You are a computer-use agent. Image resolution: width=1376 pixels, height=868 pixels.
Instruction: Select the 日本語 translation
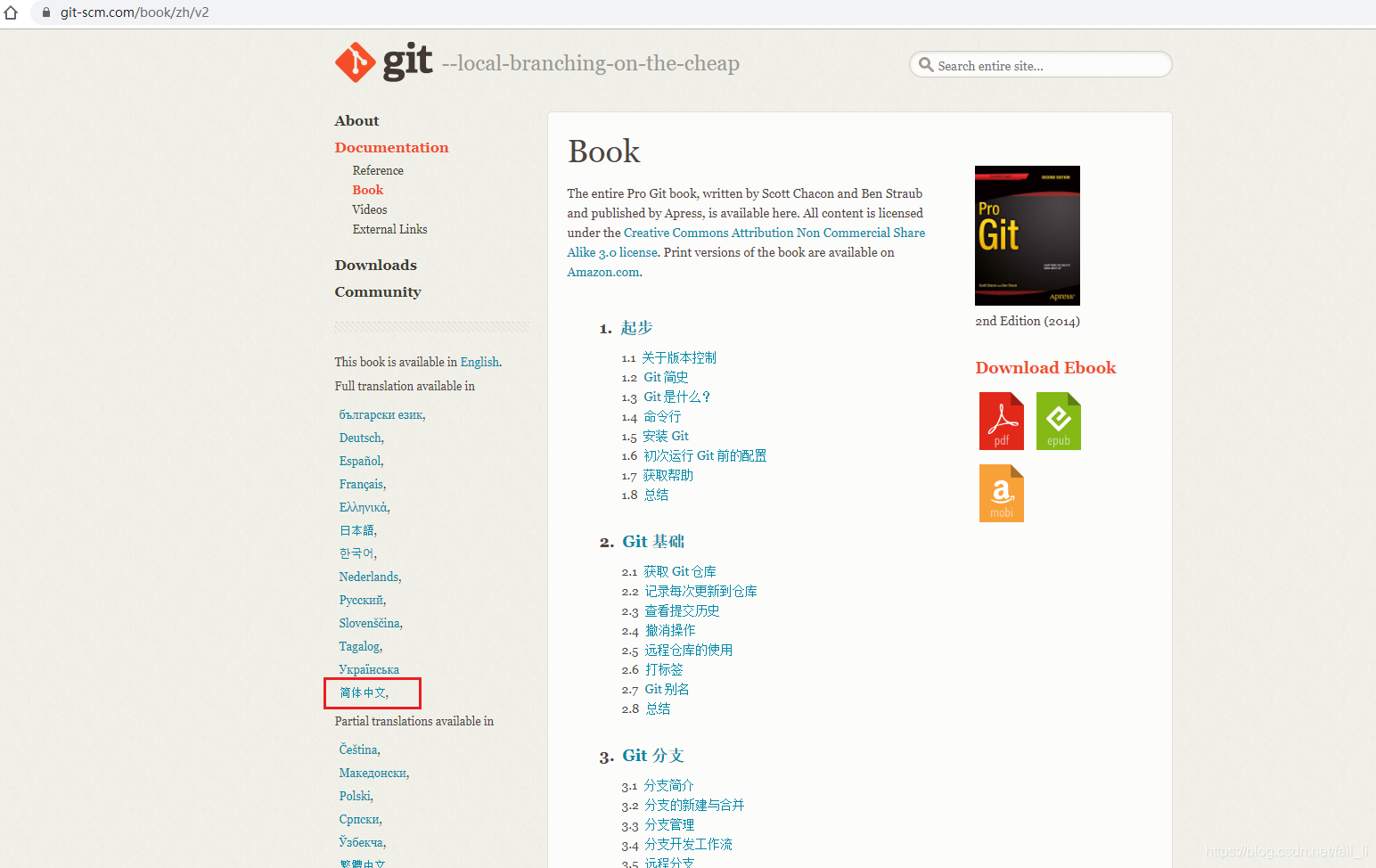(356, 530)
